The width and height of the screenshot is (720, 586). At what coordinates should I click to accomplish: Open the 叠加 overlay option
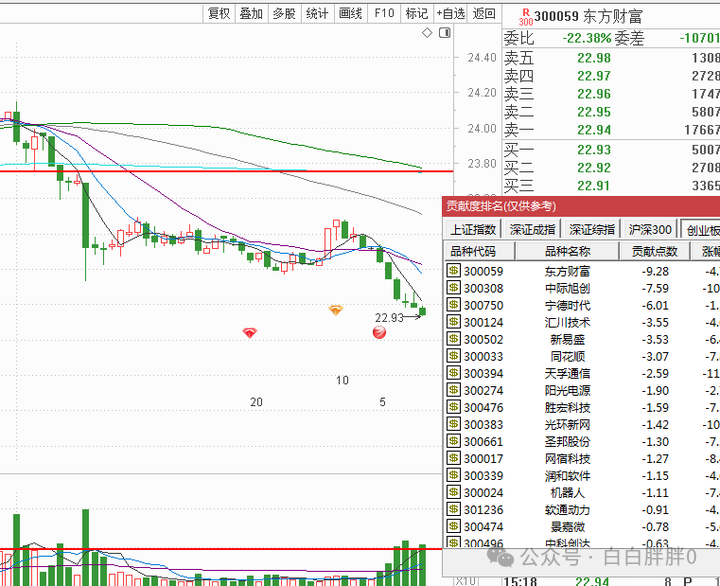coord(252,13)
